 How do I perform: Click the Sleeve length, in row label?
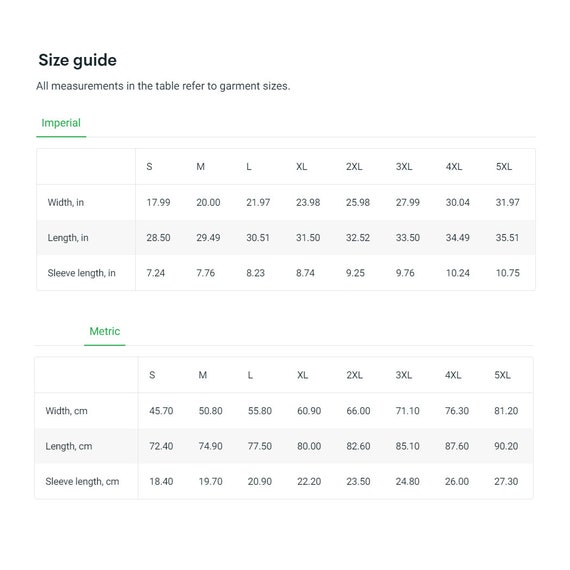(81, 273)
